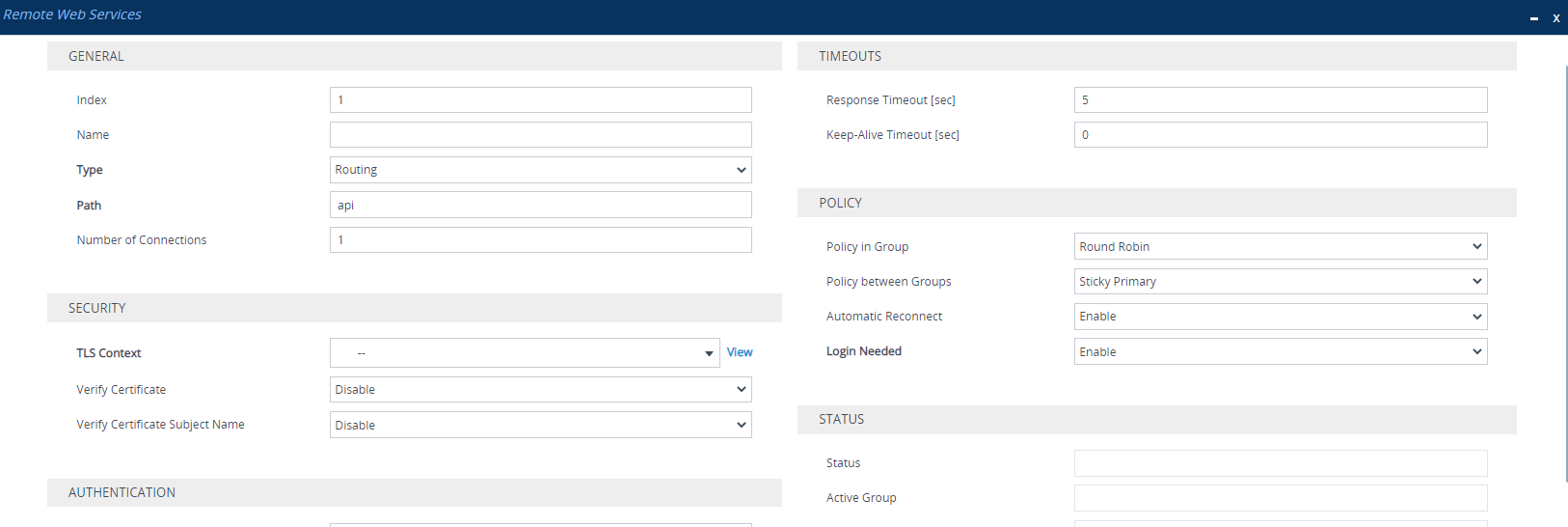Expand the Policy in Group dropdown
The width and height of the screenshot is (1568, 527).
click(x=1280, y=247)
